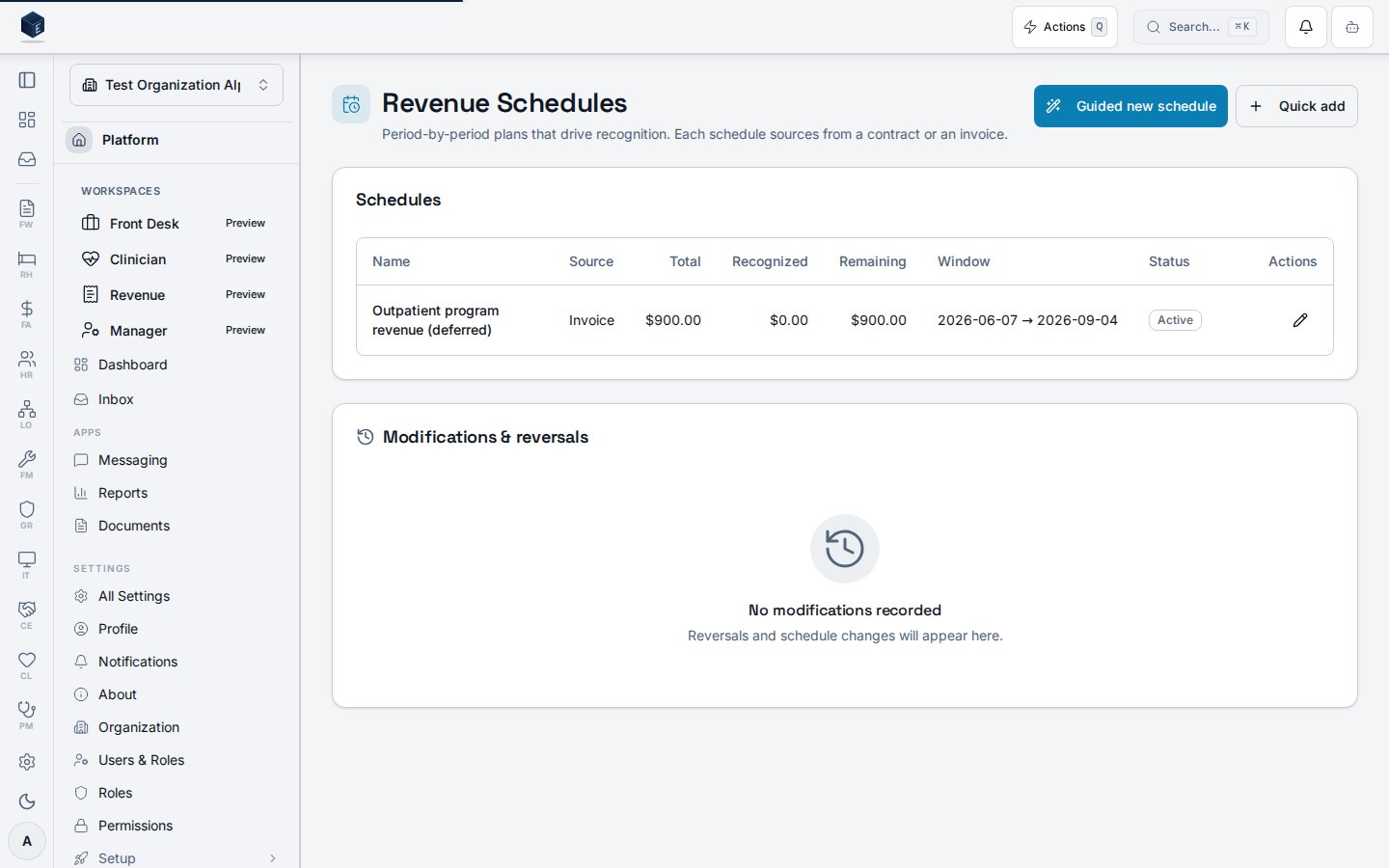The image size is (1389, 868).
Task: Open the LO network module icon
Action: [x=27, y=414]
